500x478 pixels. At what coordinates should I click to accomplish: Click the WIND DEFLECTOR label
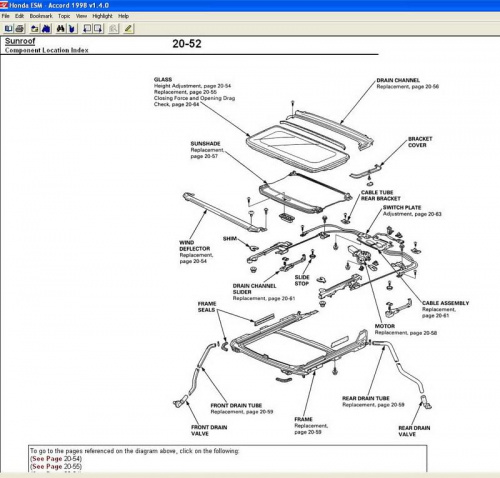[x=195, y=246]
